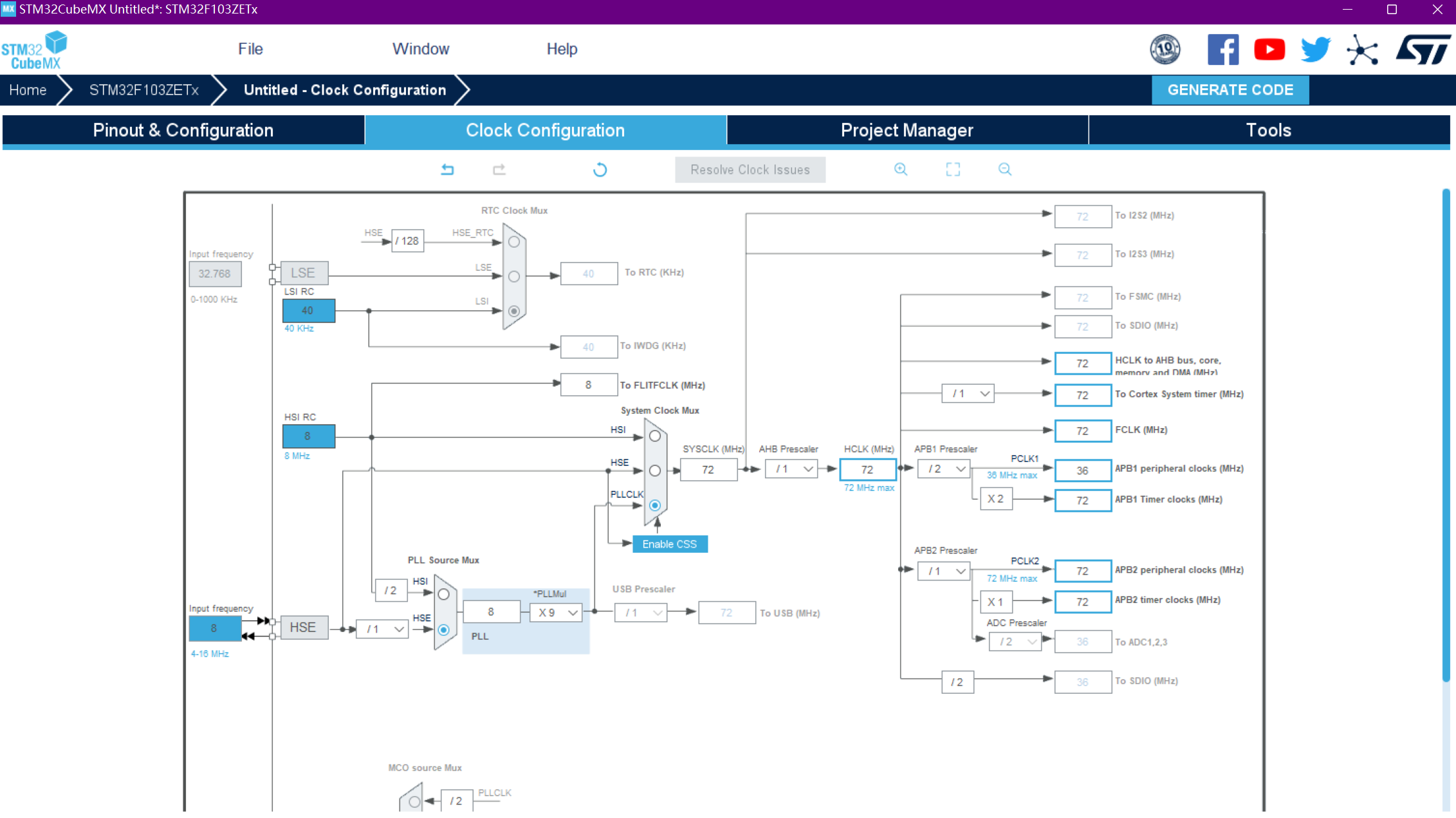Viewport: 1456px width, 818px height.
Task: Click the Enable CSS button
Action: coord(670,544)
